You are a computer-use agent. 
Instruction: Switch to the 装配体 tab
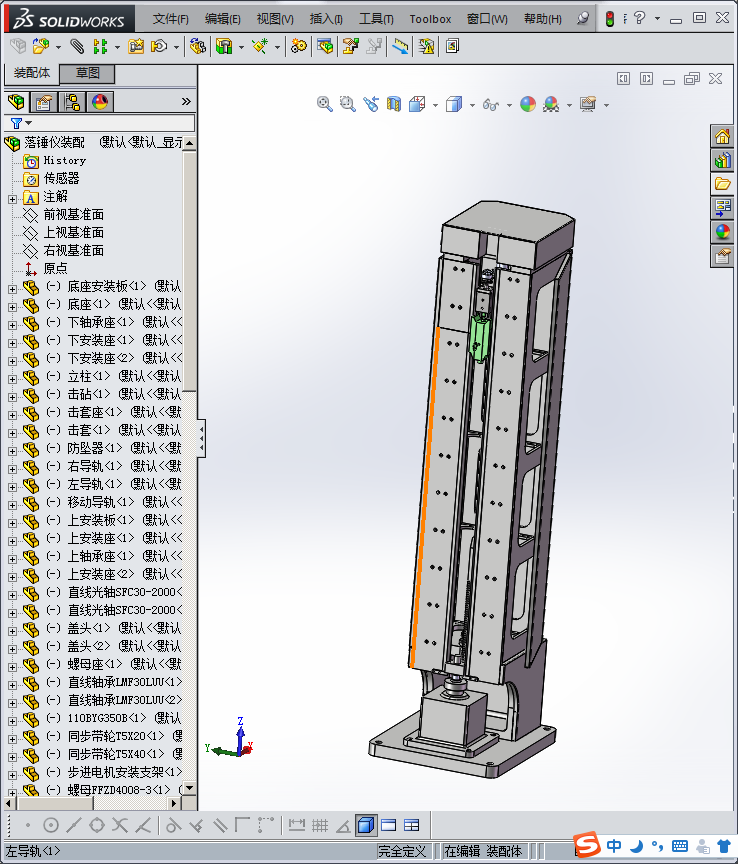pos(31,73)
